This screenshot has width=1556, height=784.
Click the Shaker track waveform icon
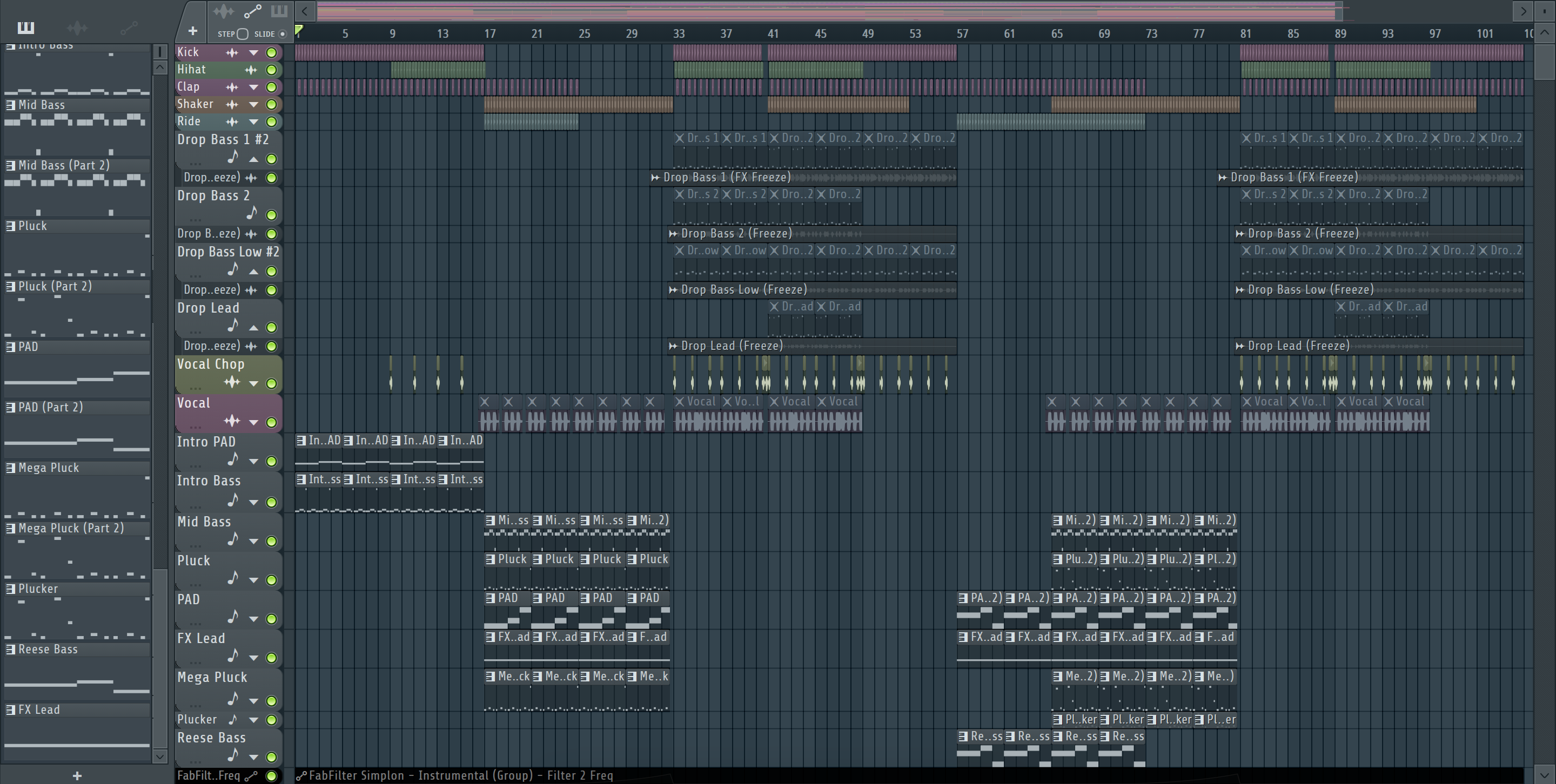point(232,104)
